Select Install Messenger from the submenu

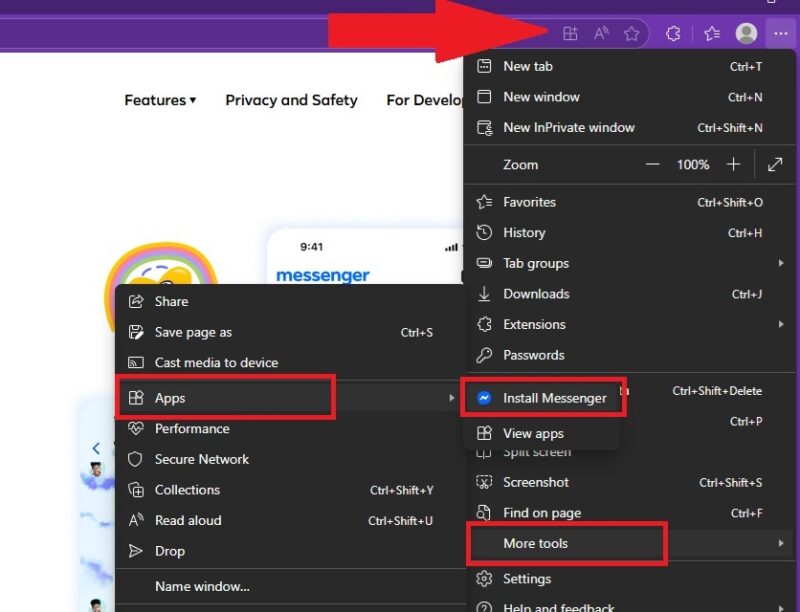pos(556,397)
